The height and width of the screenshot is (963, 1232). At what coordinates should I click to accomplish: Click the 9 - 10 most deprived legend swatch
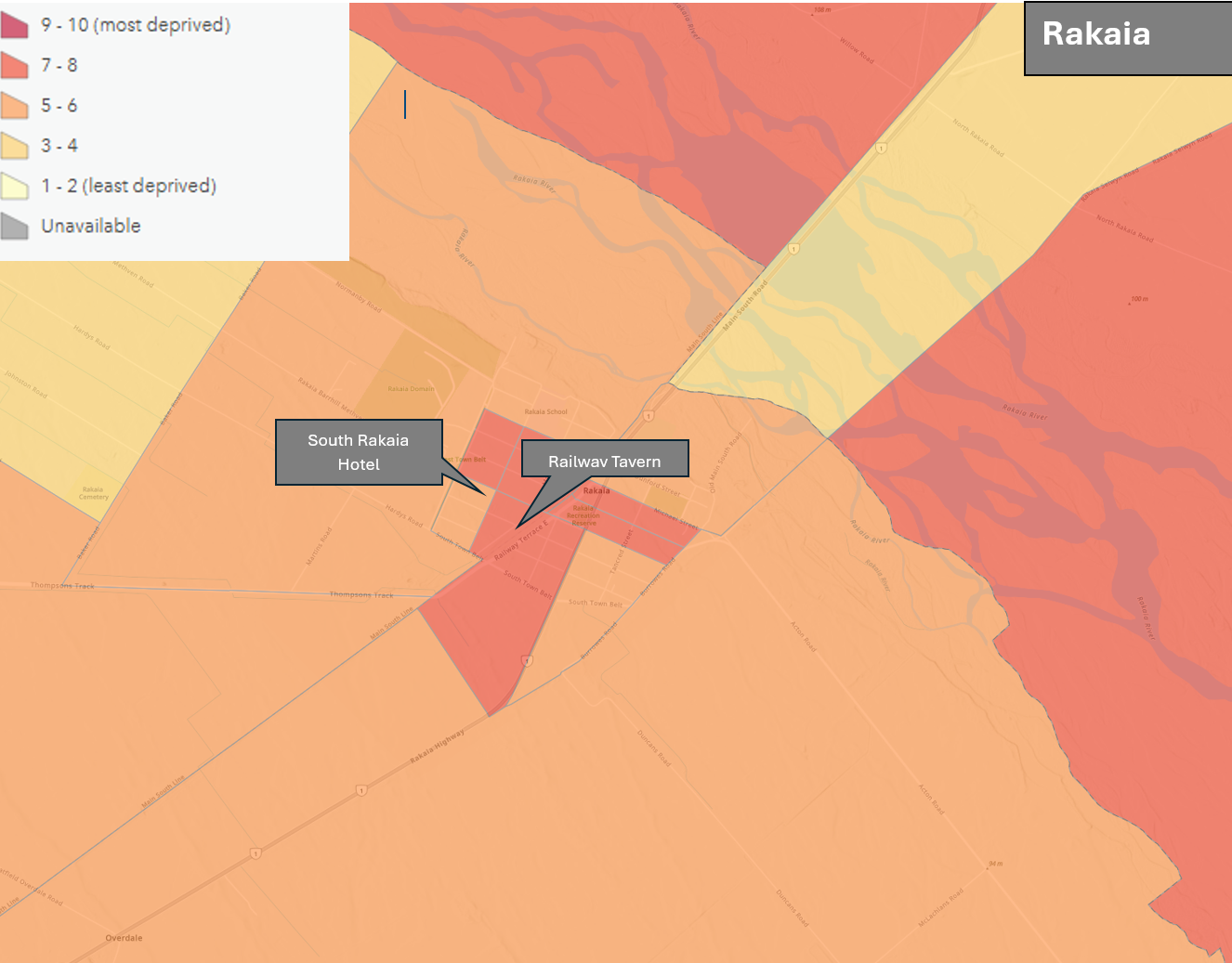click(15, 25)
